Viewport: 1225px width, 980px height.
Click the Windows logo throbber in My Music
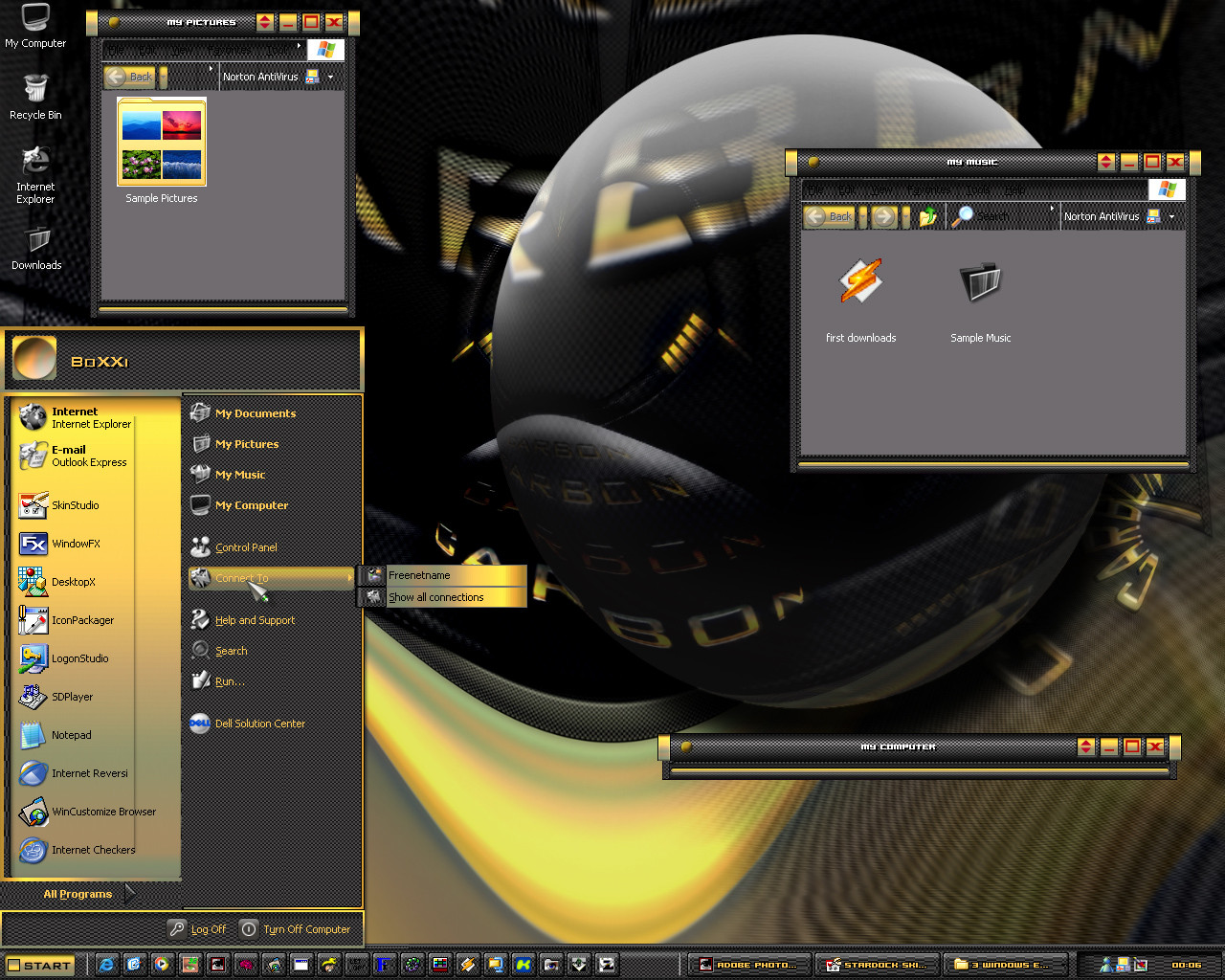pyautogui.click(x=1167, y=189)
